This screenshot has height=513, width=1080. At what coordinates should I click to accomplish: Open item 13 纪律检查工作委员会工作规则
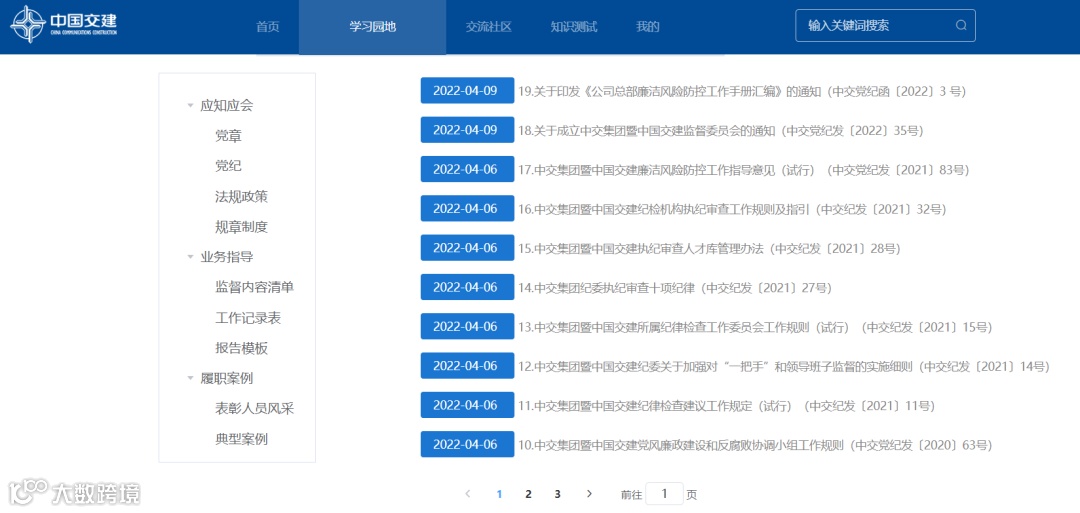[755, 327]
